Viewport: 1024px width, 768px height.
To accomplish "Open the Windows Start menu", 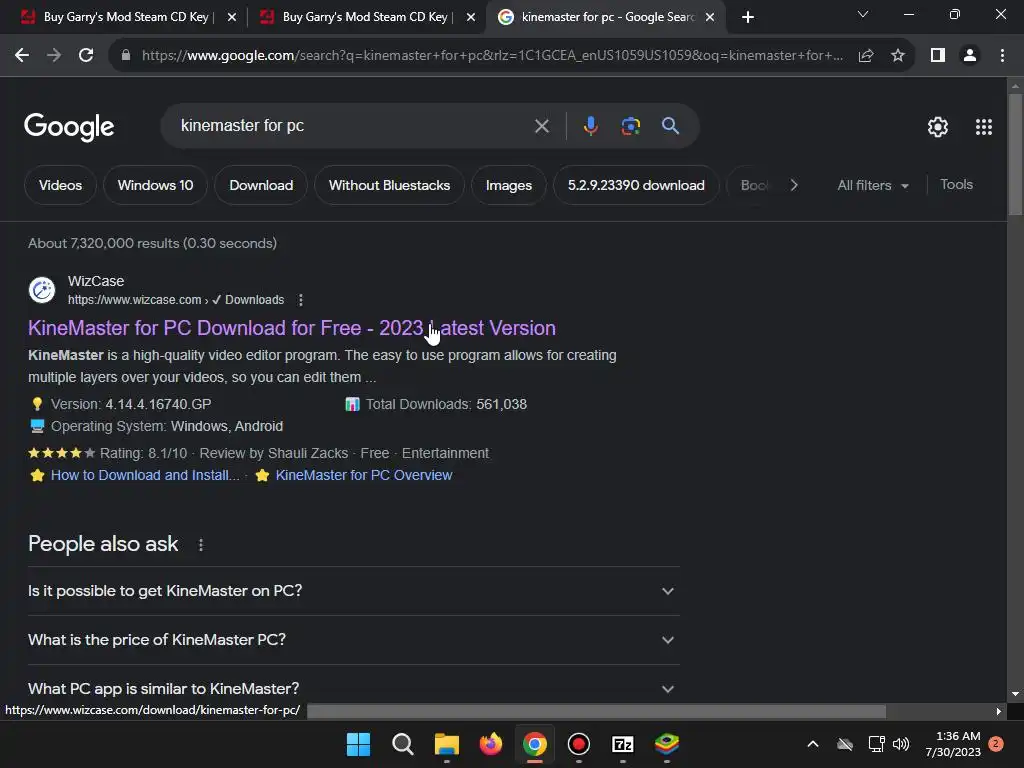I will pyautogui.click(x=359, y=744).
